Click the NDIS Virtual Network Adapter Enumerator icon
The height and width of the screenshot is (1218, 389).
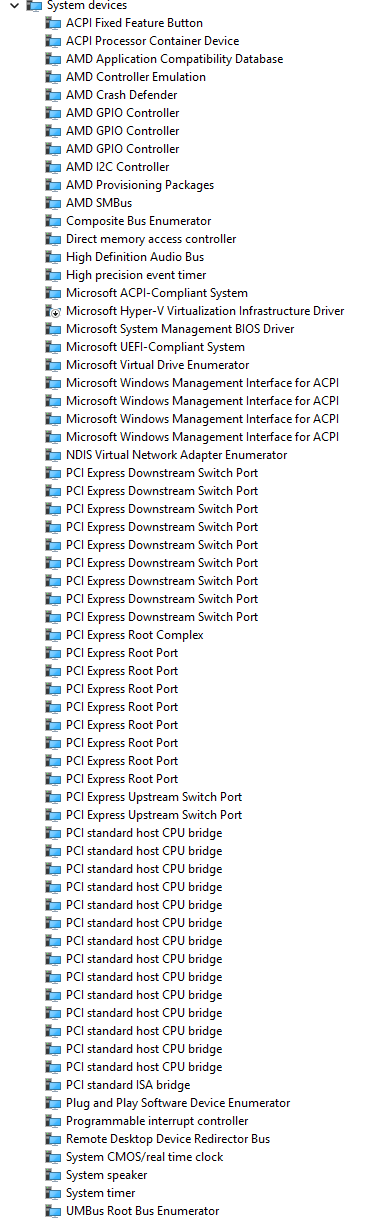(53, 455)
